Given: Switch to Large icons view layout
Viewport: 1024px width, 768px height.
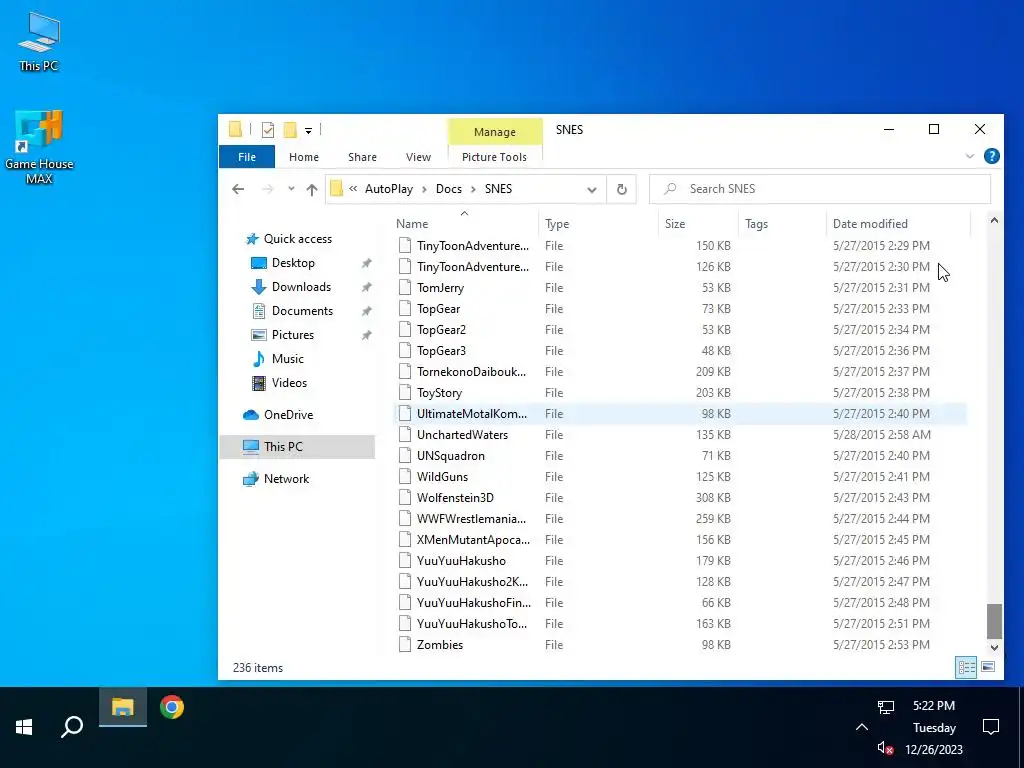Looking at the screenshot, I should tap(988, 667).
